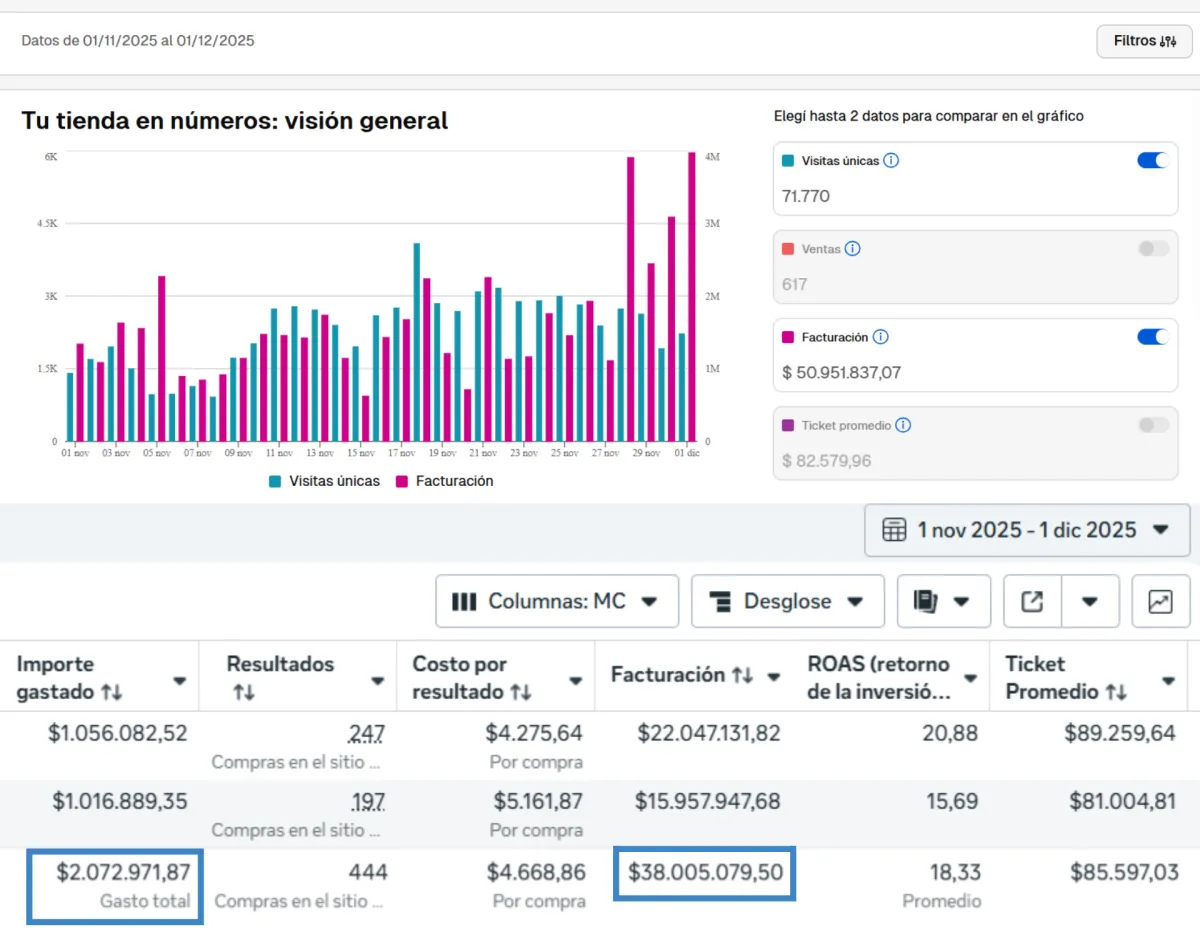The image size is (1200, 937).
Task: Click info icon next to Visitas únicas
Action: point(891,160)
